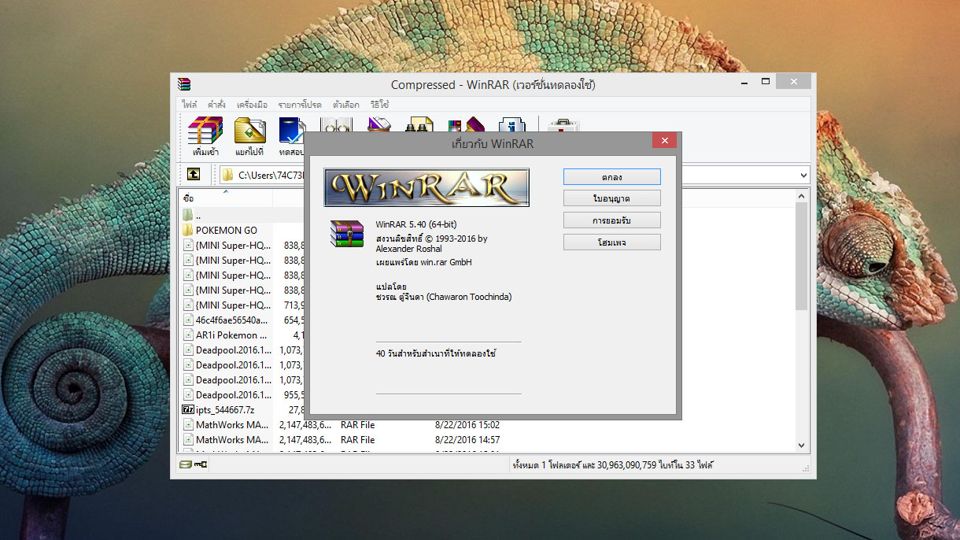Open the คำสั่ง (Commands) menu
The image size is (960, 540).
point(216,105)
